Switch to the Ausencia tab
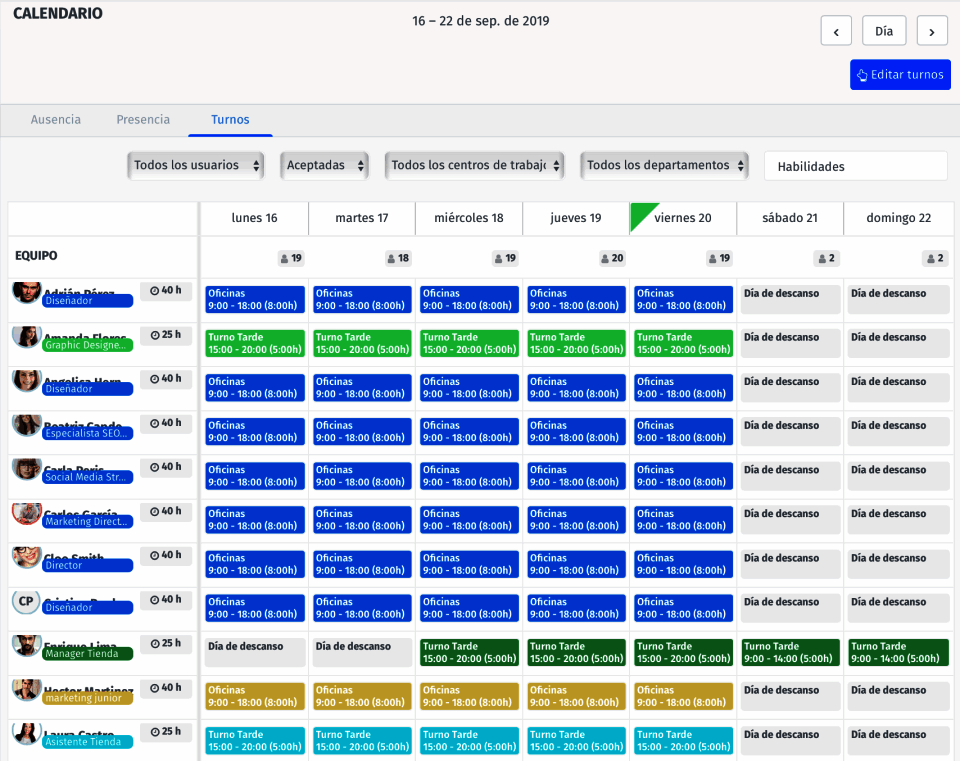Screen dimensions: 960x761 pos(56,120)
